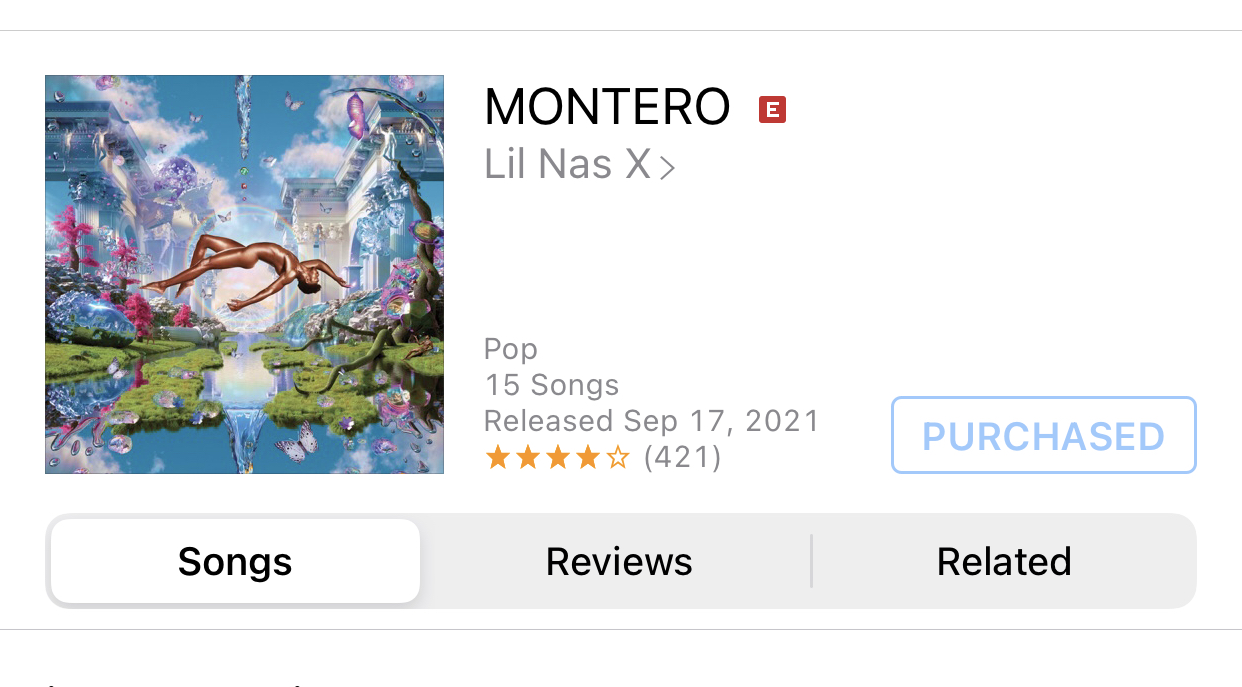1242x687 pixels.
Task: Select the MONTERO album title
Action: [x=607, y=107]
